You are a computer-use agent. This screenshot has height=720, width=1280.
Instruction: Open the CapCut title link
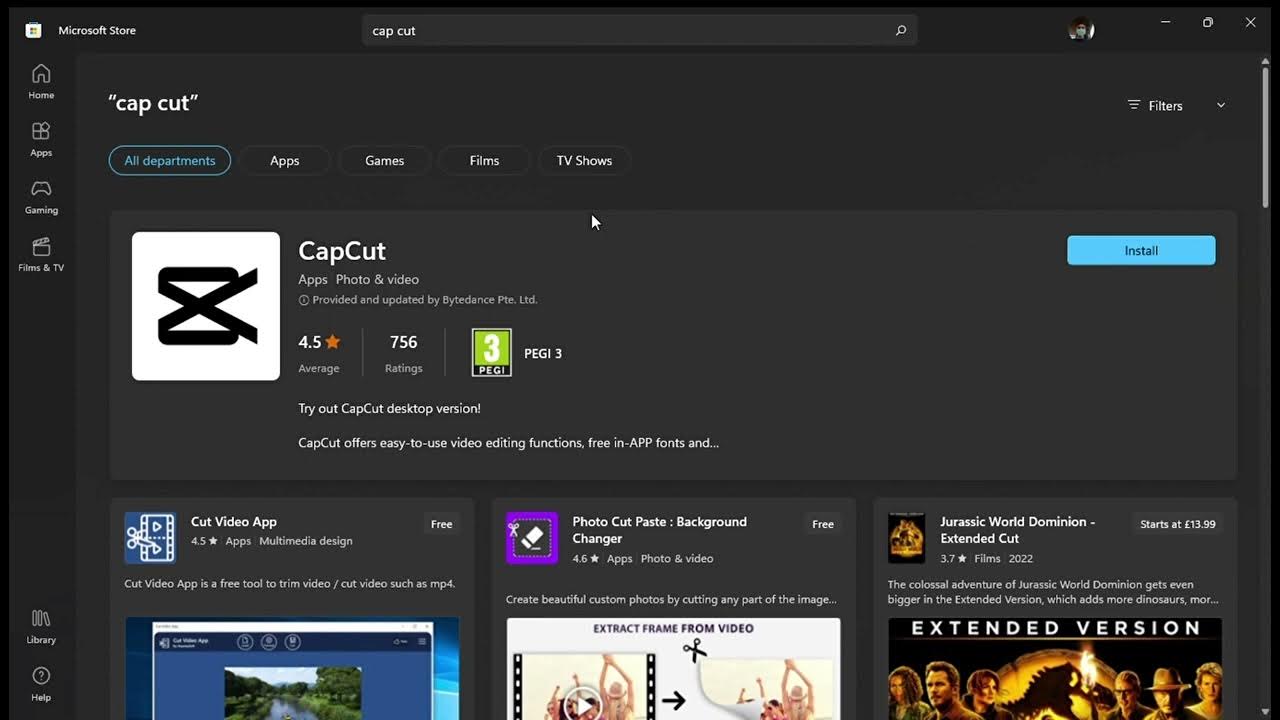click(x=342, y=251)
